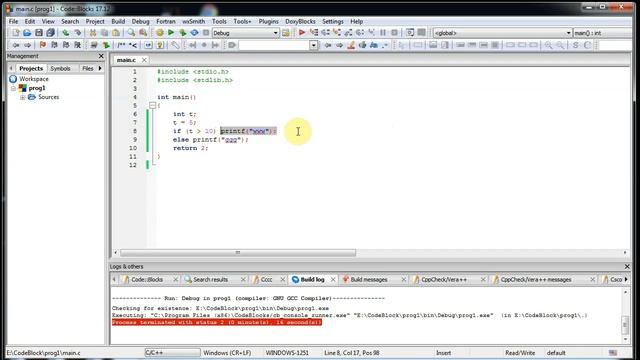Switch to the Search results tab
Screen dimensions: 640x360
tap(210, 280)
